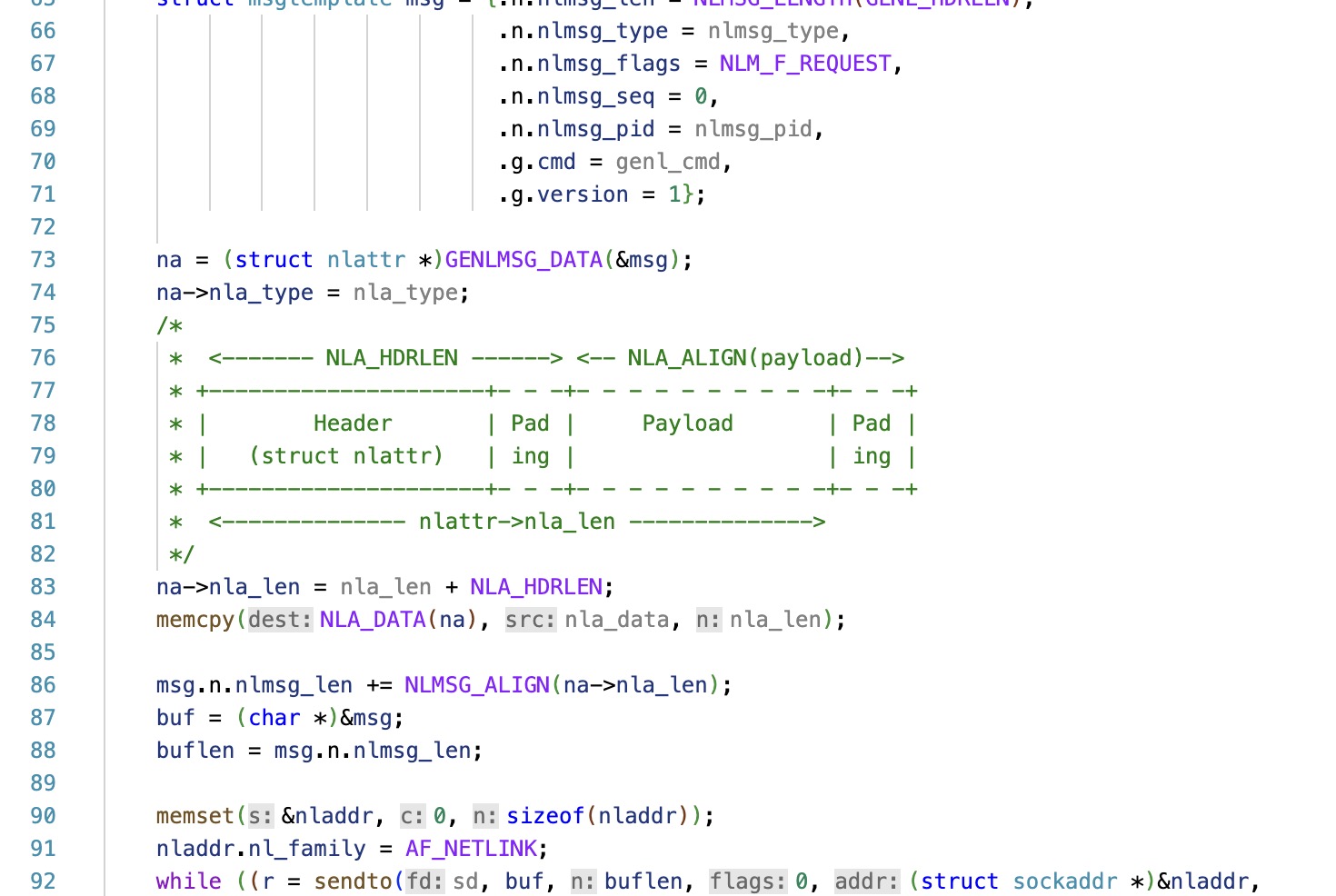This screenshot has height=896, width=1336.
Task: Click the sockaddr type name
Action: click(x=1065, y=881)
